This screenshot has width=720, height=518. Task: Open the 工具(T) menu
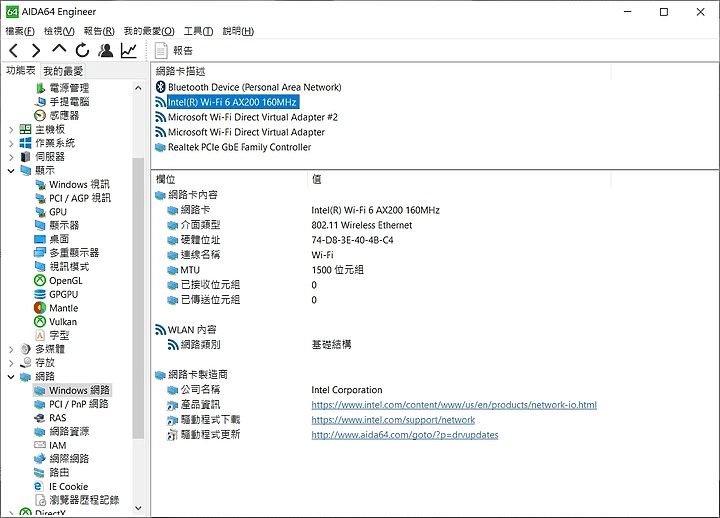click(x=198, y=31)
